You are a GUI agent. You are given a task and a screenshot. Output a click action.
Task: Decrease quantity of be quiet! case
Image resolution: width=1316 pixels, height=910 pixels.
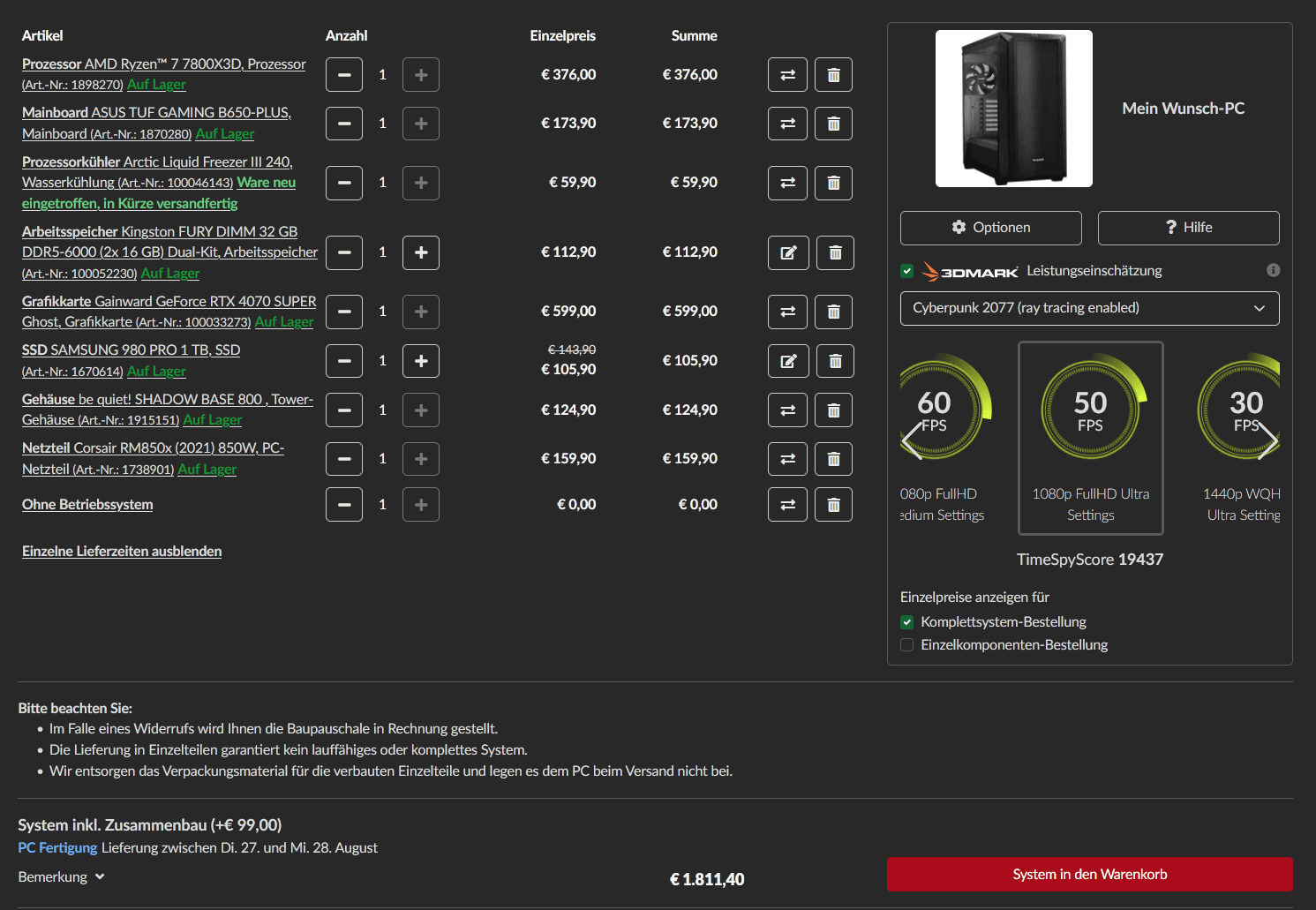(344, 410)
